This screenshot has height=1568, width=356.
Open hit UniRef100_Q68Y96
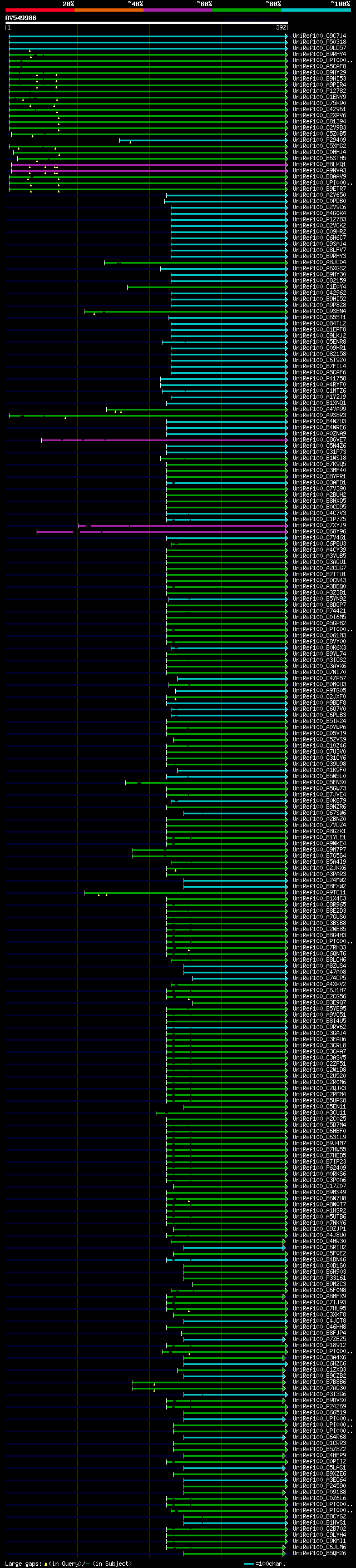(x=319, y=531)
